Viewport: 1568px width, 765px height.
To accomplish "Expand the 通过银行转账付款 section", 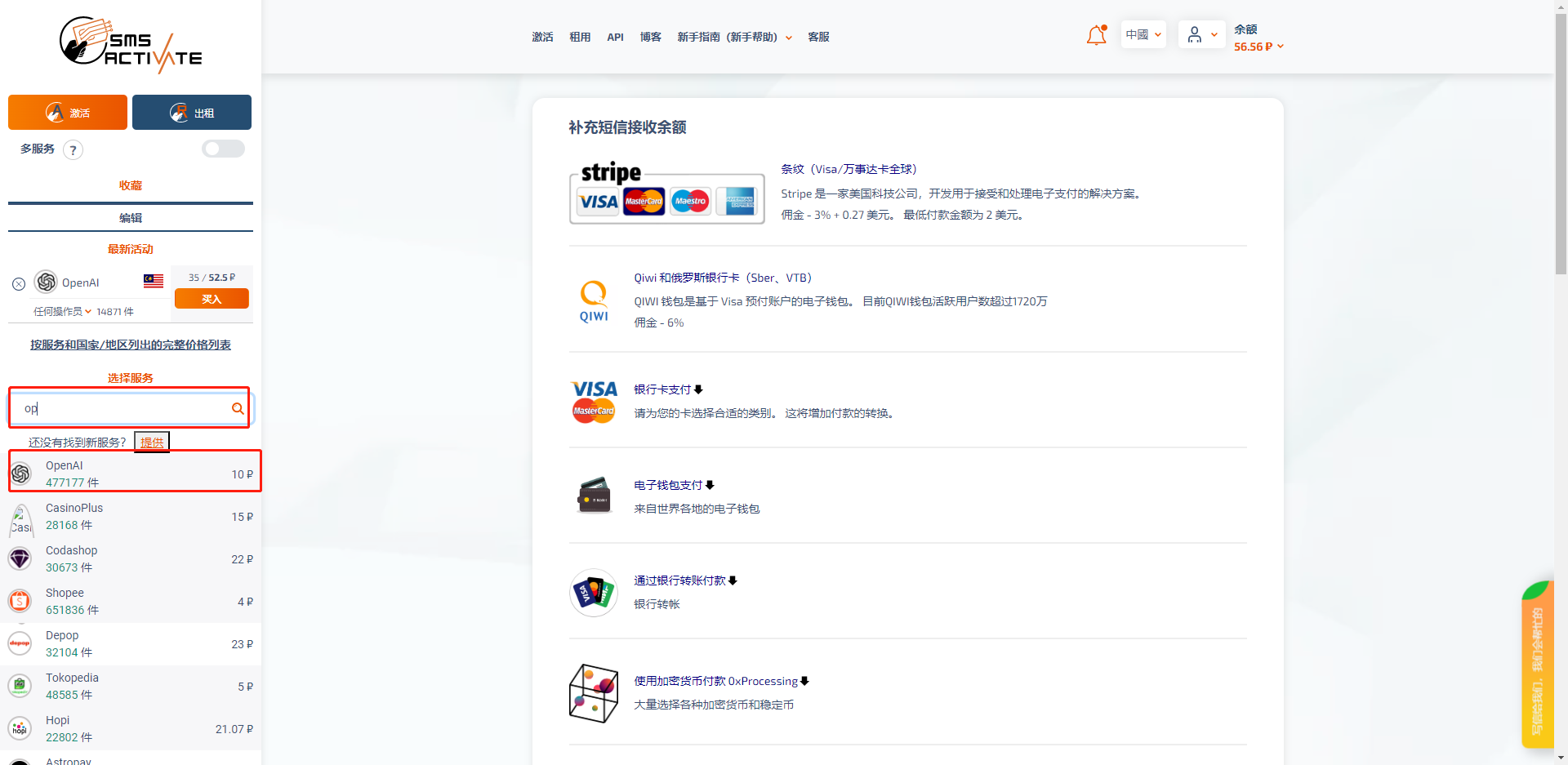I will (x=685, y=580).
